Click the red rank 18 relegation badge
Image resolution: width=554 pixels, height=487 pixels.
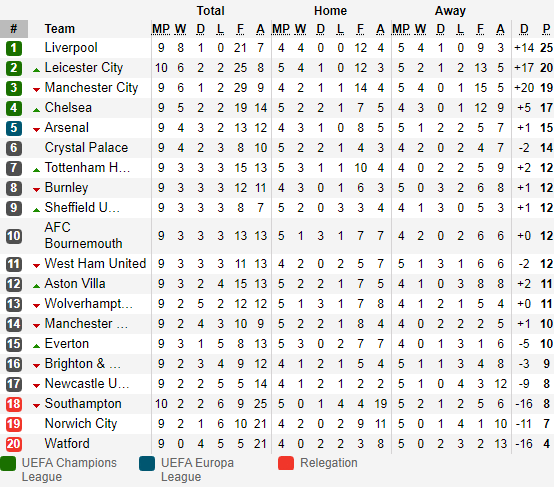[14, 404]
